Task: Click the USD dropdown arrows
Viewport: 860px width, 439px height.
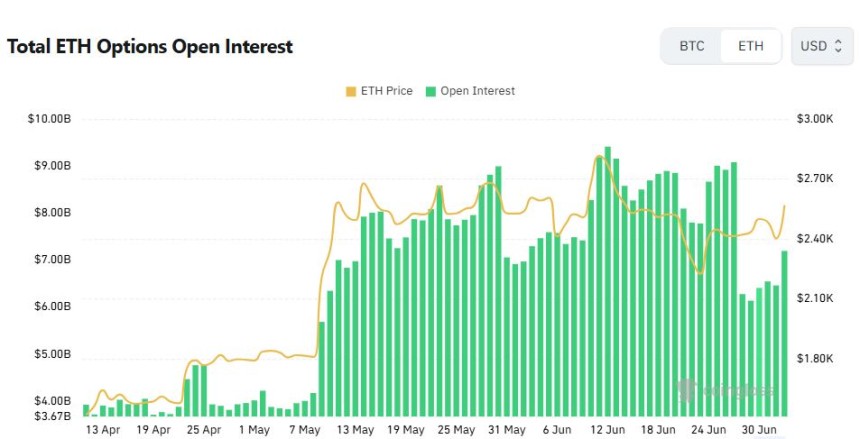Action: pos(838,46)
